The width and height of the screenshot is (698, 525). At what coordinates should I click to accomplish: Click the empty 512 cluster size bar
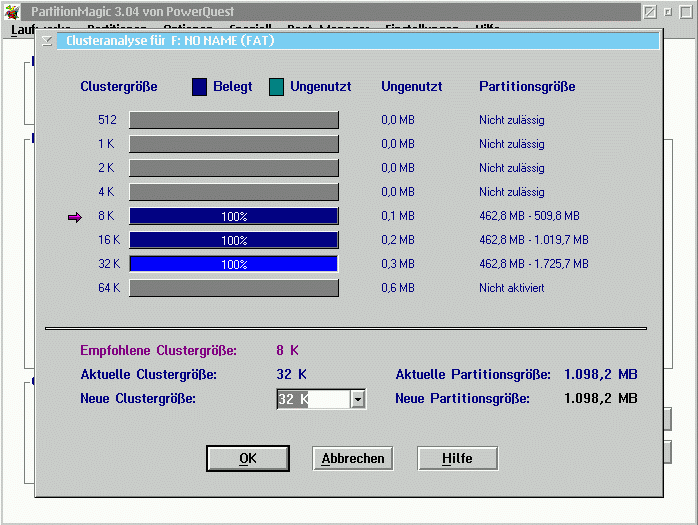click(234, 120)
